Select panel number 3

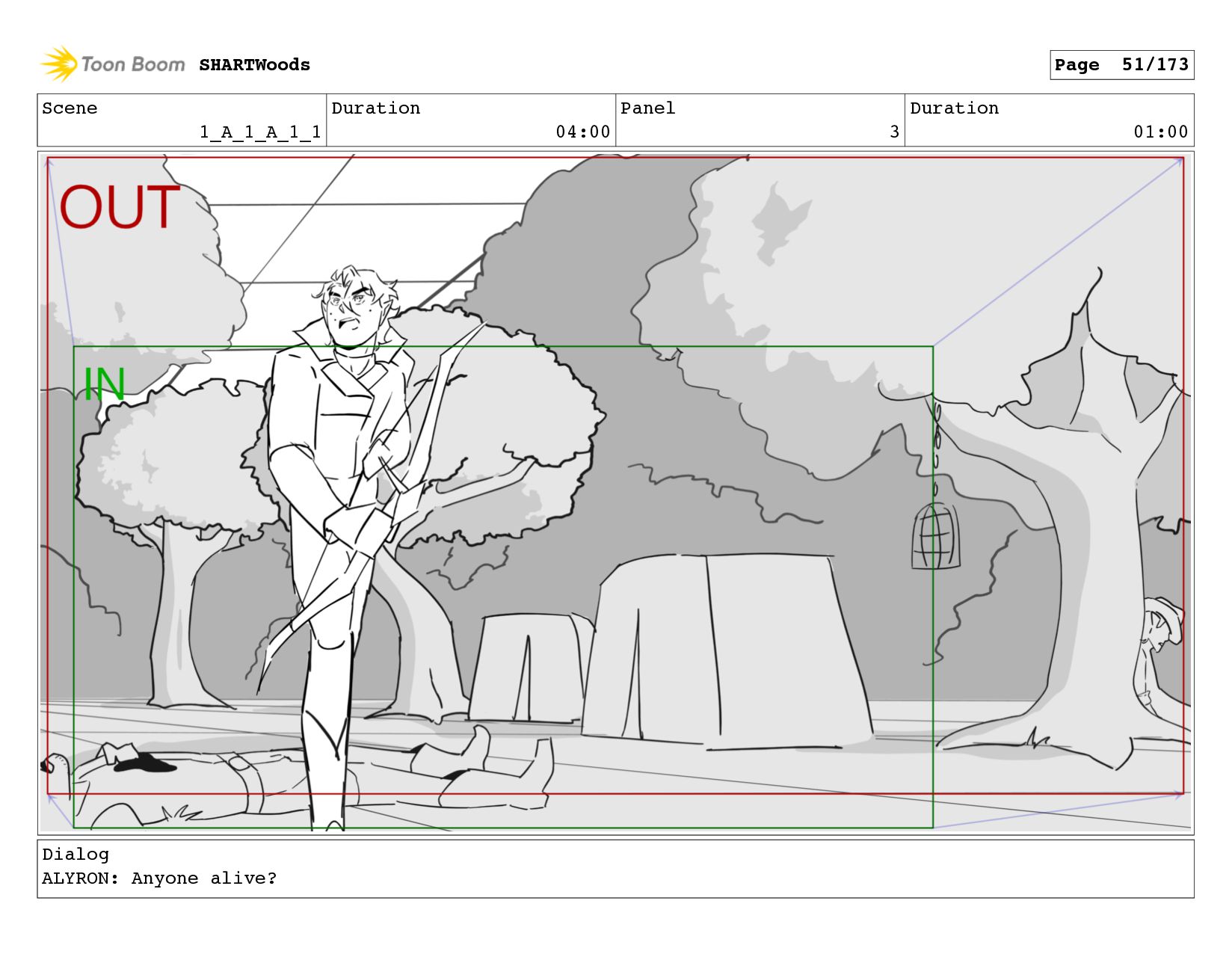(894, 132)
